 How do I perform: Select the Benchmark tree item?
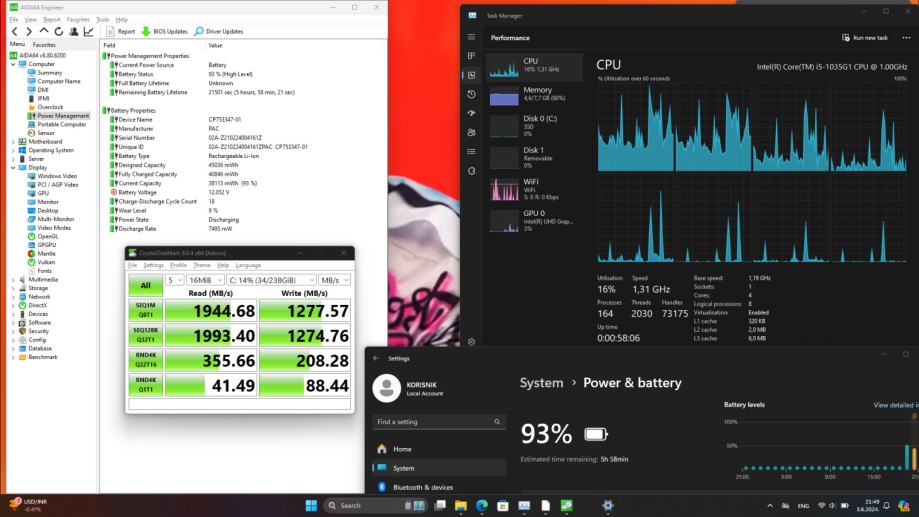tap(39, 357)
